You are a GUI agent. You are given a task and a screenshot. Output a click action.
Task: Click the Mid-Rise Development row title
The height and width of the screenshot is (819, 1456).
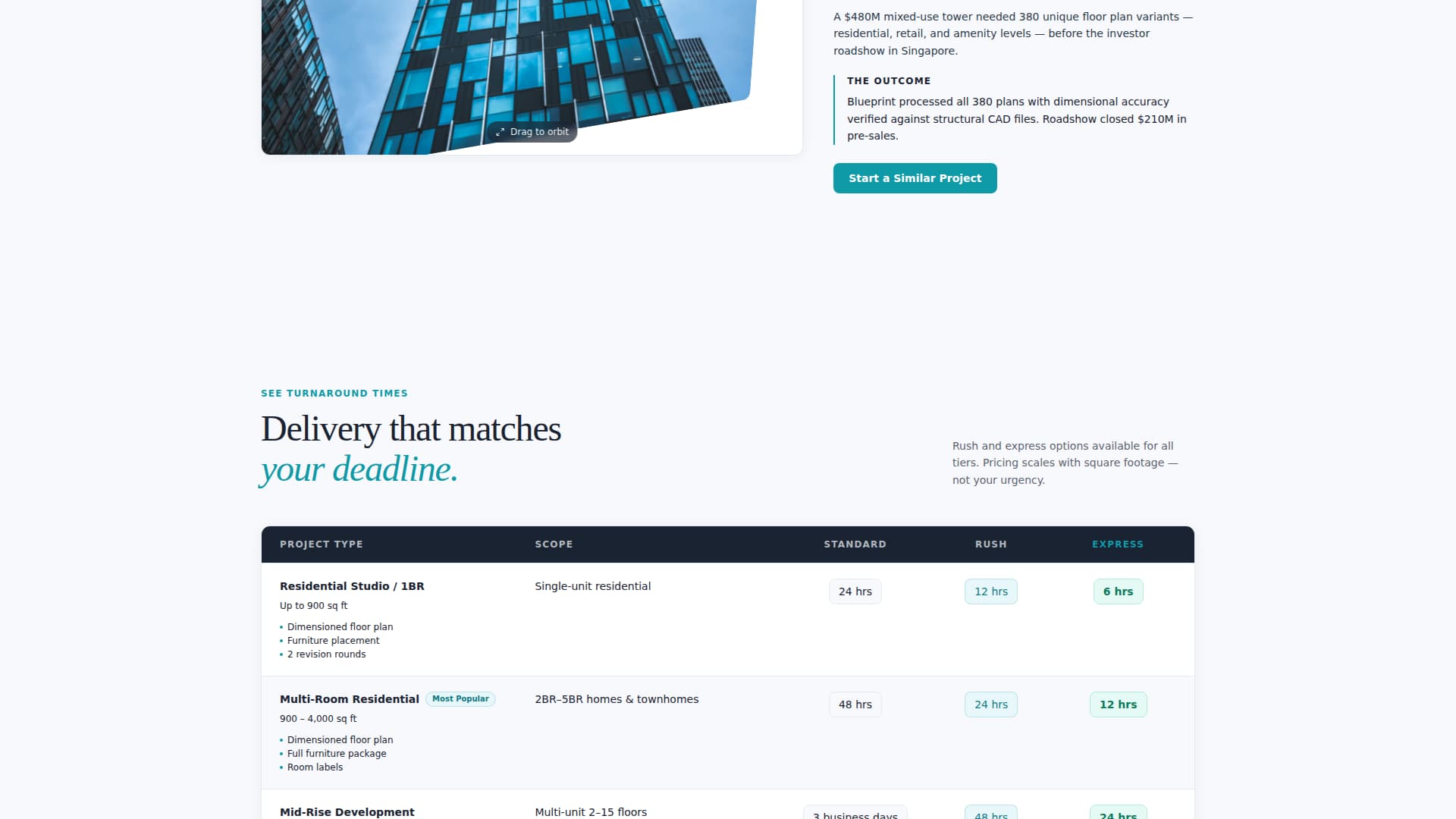point(347,811)
